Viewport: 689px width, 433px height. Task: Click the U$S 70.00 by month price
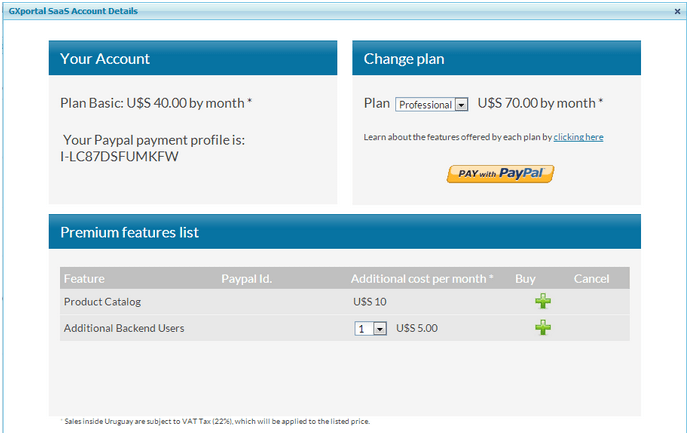point(540,103)
